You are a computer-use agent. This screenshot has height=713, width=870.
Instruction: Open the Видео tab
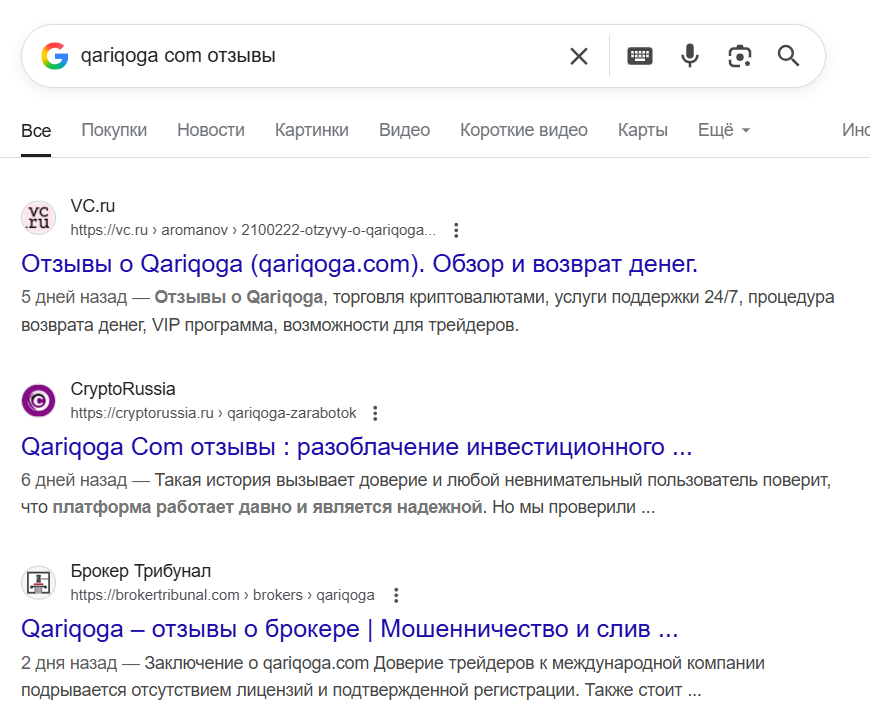click(x=404, y=130)
